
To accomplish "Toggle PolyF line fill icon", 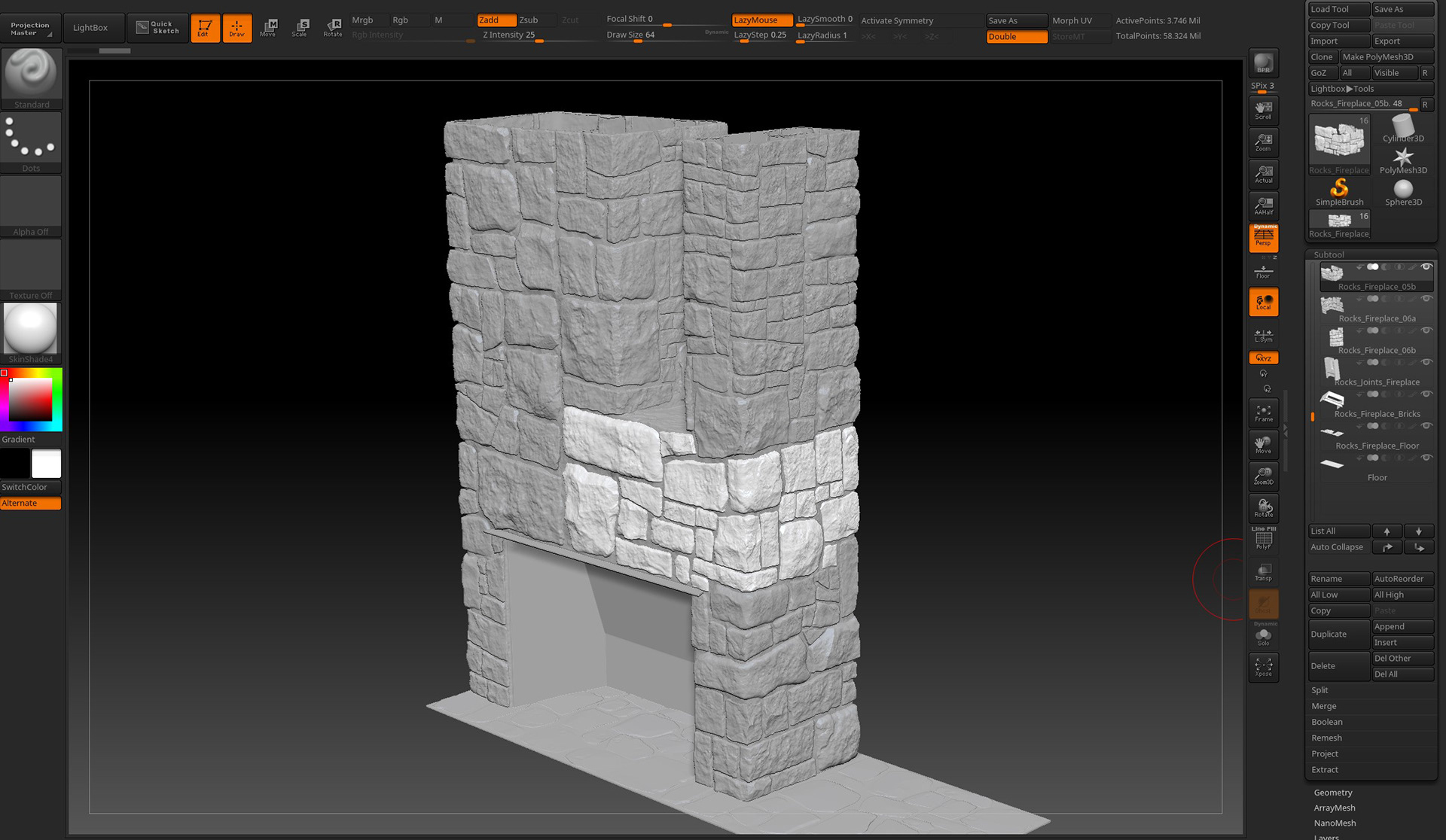I will (x=1263, y=539).
